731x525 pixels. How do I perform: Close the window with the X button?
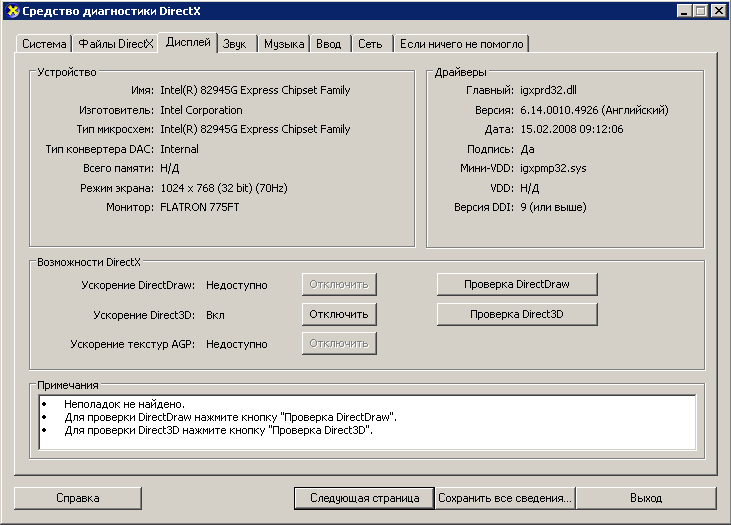click(718, 11)
